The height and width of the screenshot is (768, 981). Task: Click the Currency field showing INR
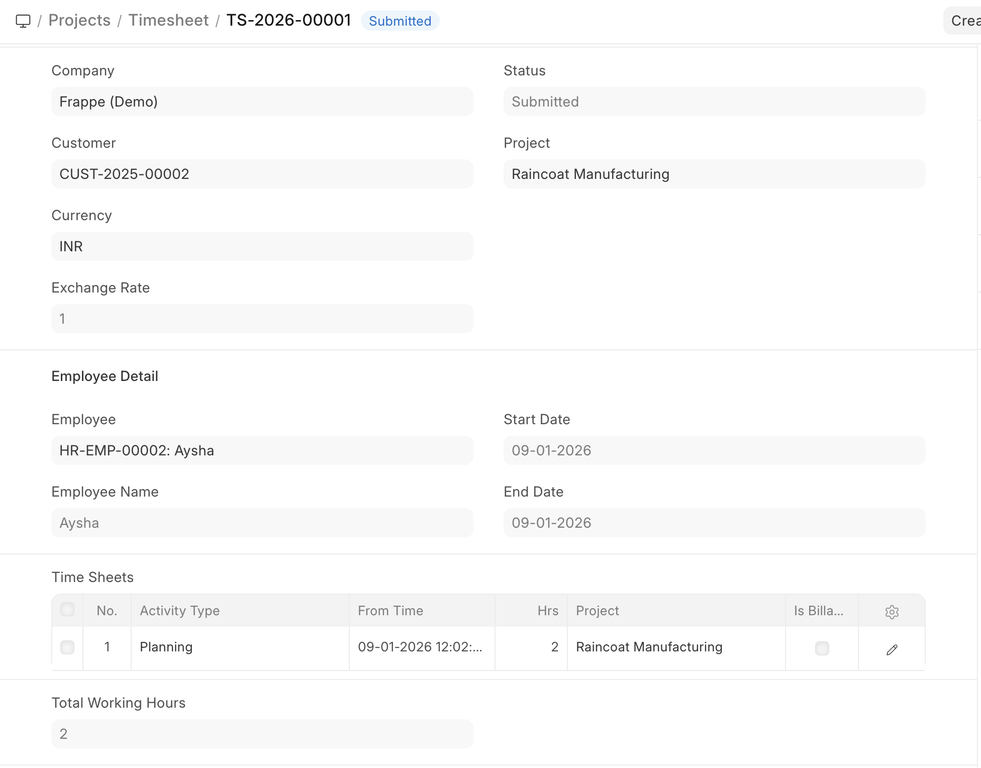tap(262, 246)
